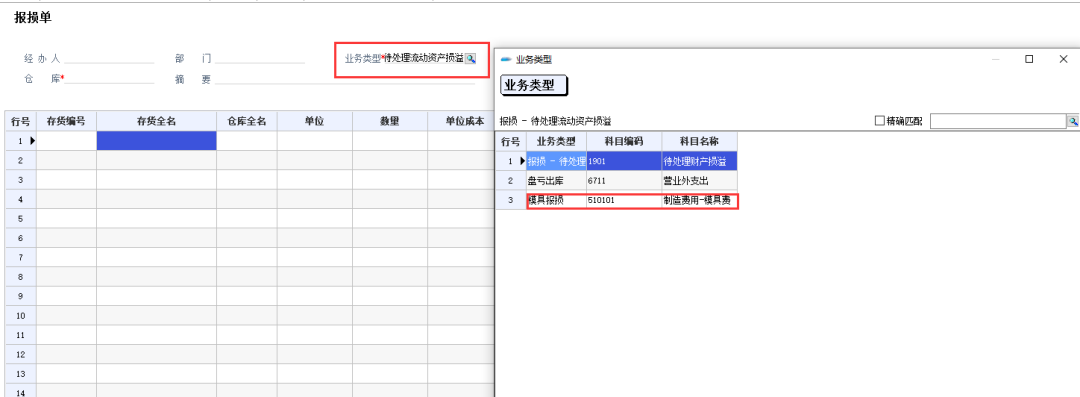This screenshot has height=397, width=1080.
Task: Click row number 5 in the 报损单 grid
Action: (21, 218)
